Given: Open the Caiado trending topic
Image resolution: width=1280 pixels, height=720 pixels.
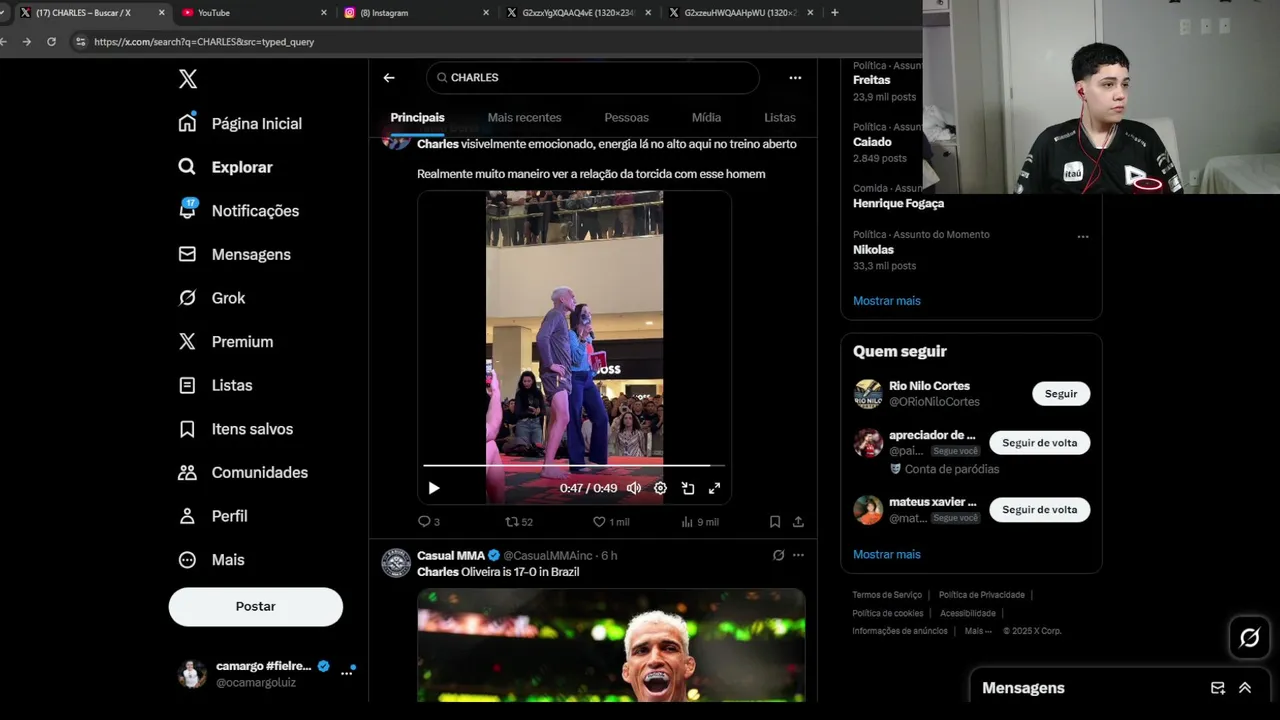Looking at the screenshot, I should click(x=872, y=142).
